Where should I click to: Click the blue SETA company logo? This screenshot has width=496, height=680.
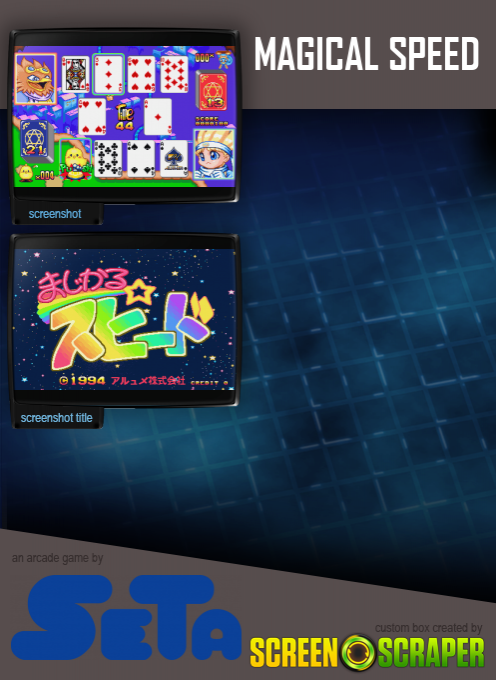[x=126, y=618]
